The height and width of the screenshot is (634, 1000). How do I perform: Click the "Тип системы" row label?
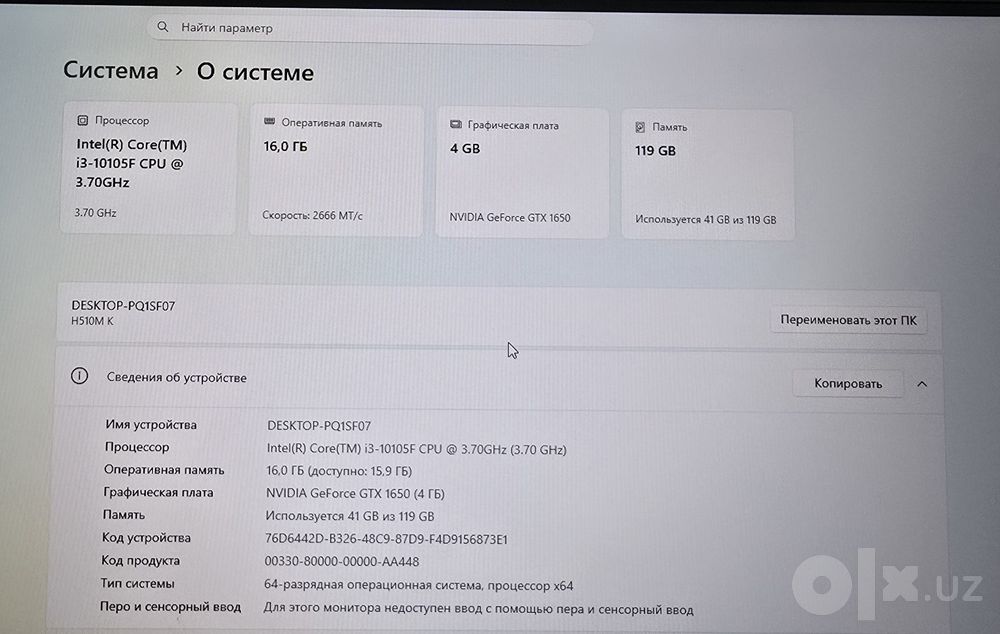(137, 584)
